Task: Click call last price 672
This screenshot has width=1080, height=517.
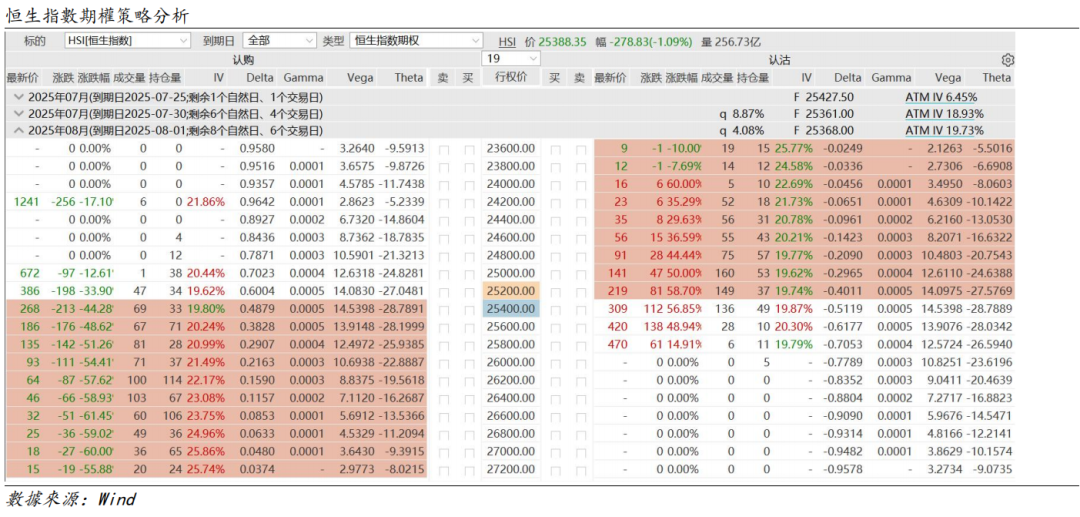Action: [28, 273]
